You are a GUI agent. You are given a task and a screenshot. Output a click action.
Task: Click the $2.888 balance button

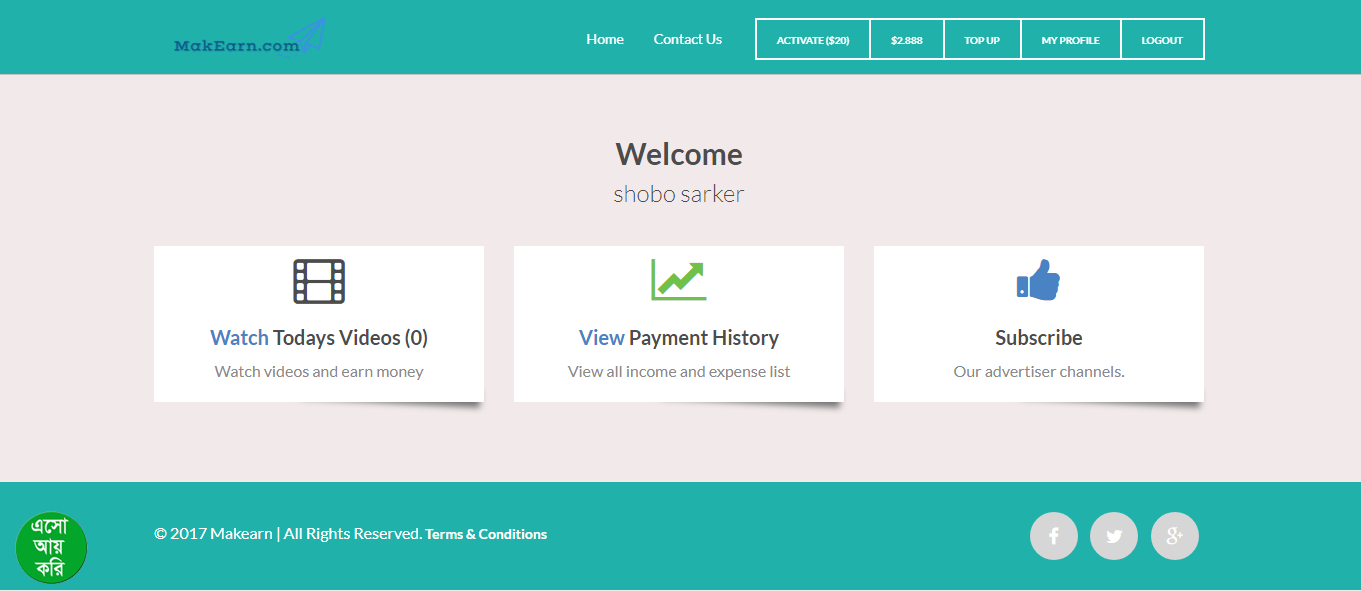(906, 40)
